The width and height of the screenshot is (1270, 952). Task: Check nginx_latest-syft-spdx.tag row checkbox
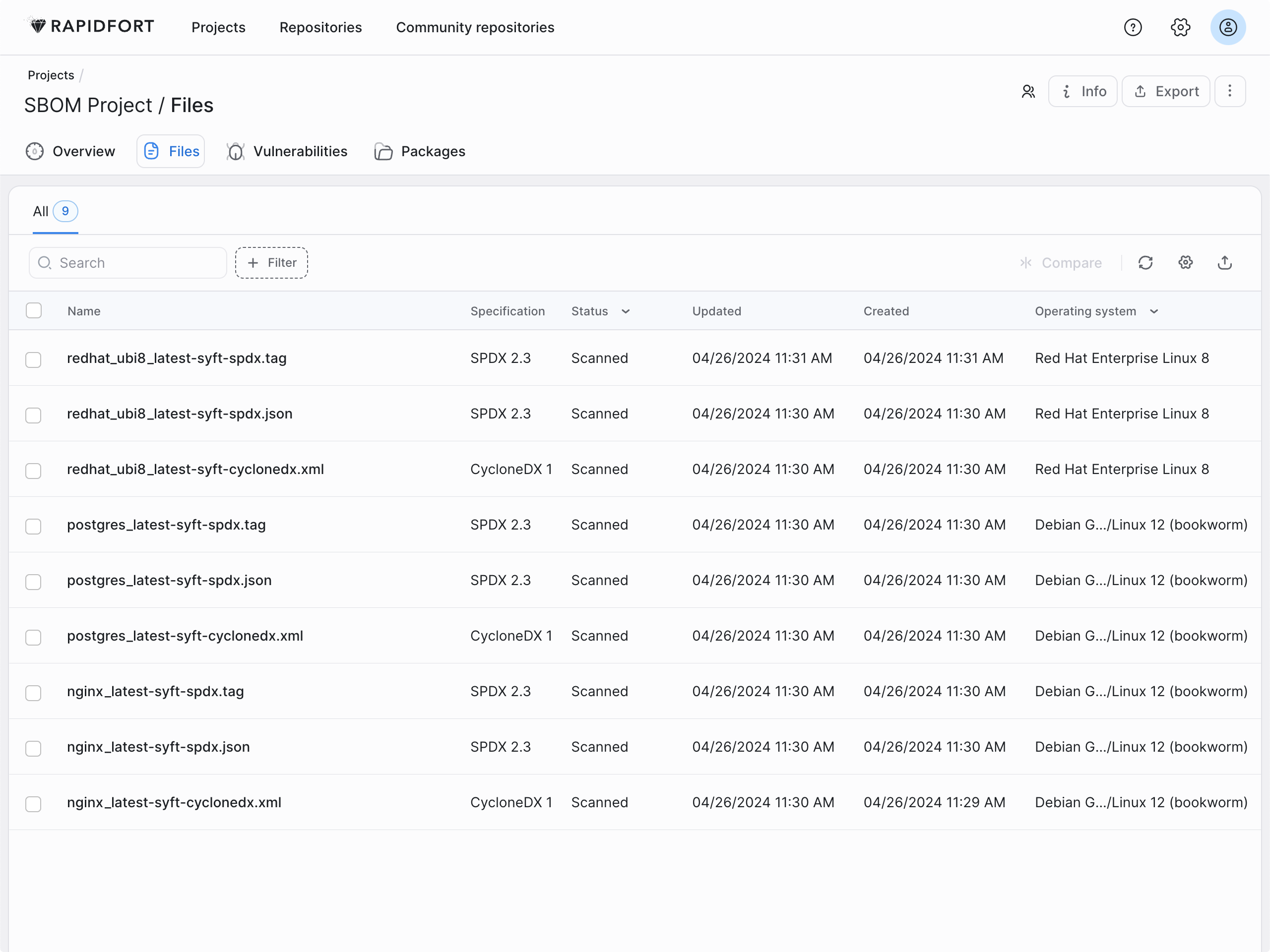33,693
